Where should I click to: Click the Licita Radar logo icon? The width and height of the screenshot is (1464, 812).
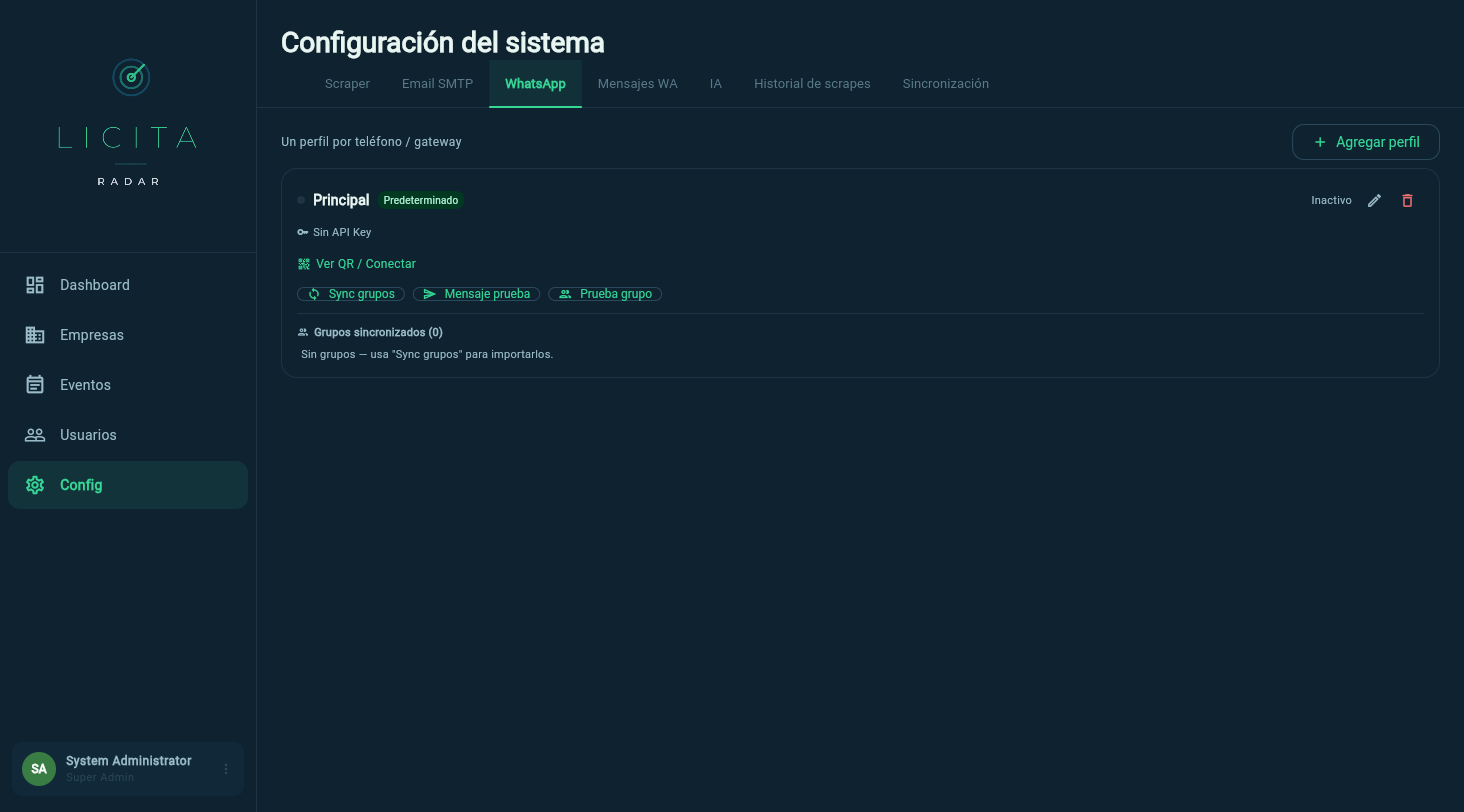pos(130,77)
